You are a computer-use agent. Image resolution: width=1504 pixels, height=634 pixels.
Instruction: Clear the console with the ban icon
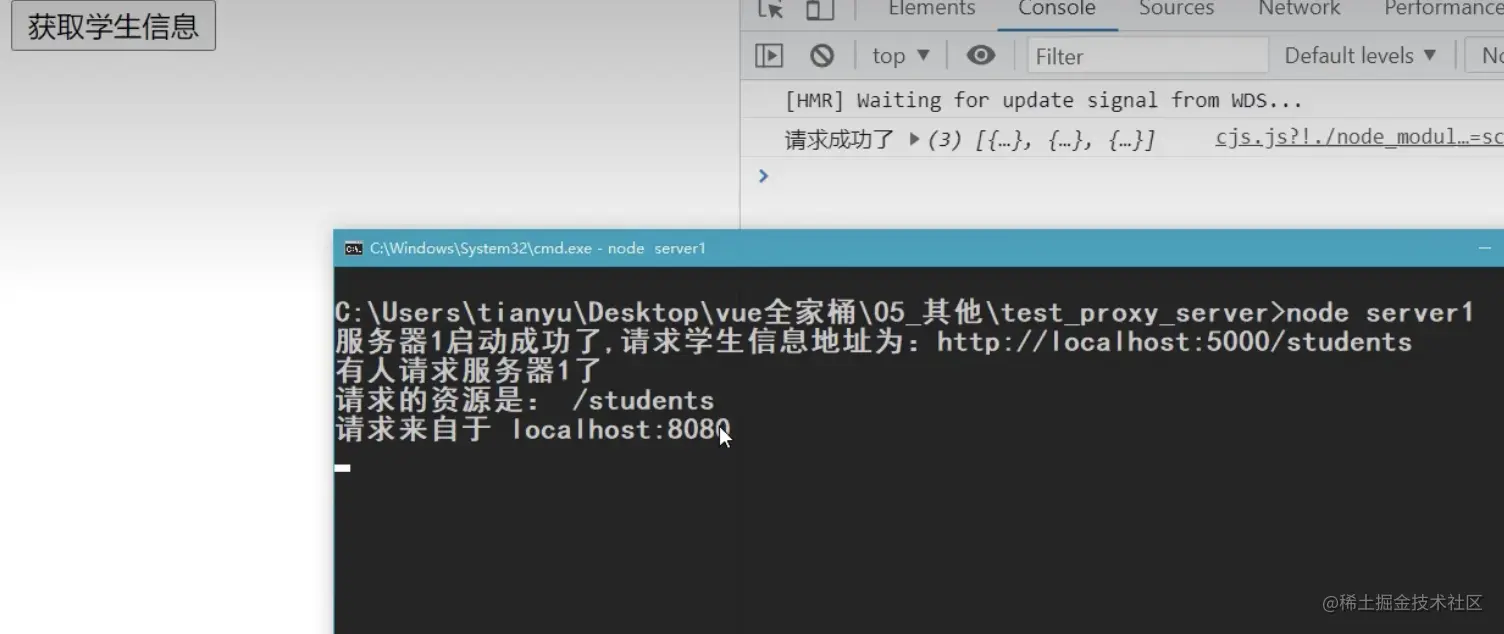[x=822, y=56]
